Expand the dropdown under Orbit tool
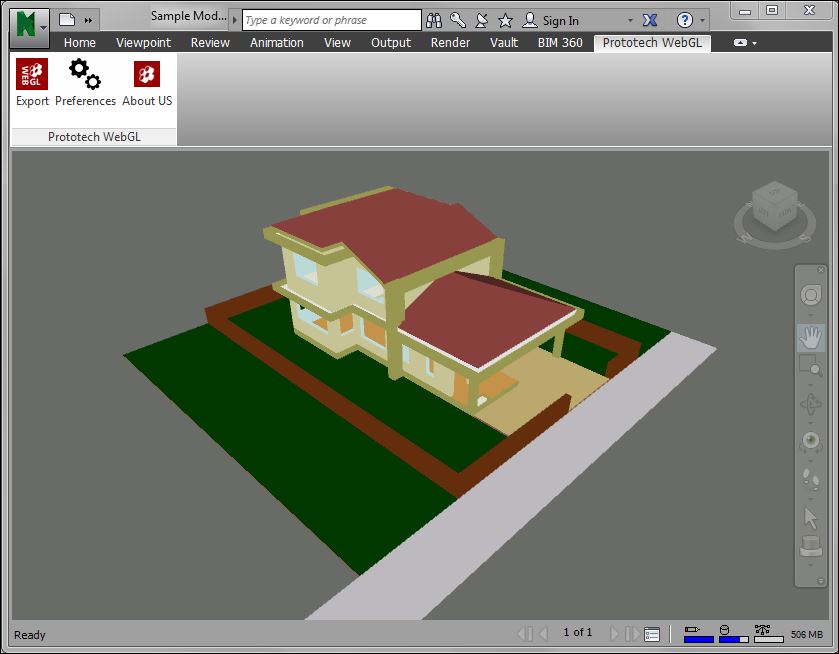 pos(811,421)
